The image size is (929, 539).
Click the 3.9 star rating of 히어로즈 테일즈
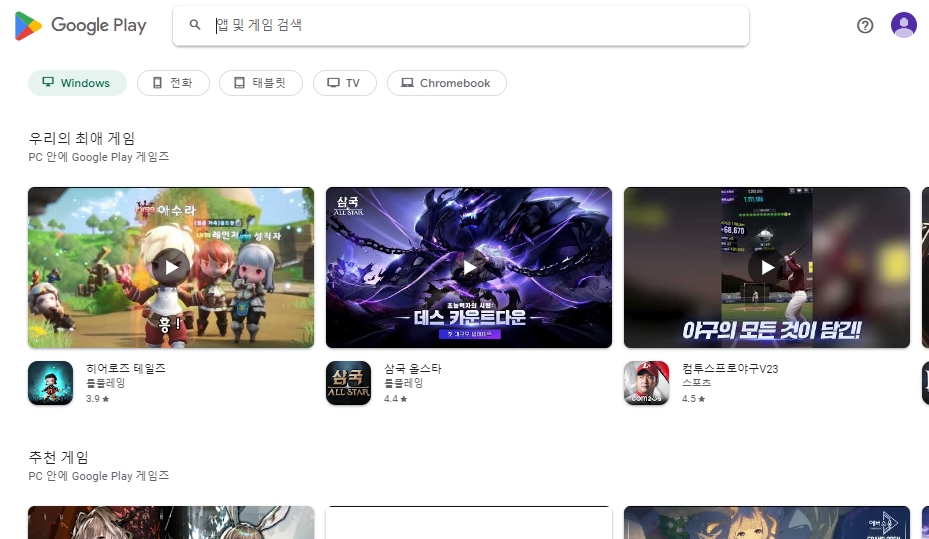[98, 399]
